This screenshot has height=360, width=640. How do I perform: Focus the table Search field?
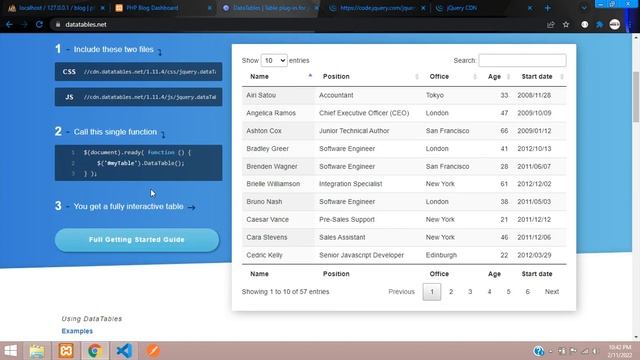tap(522, 60)
